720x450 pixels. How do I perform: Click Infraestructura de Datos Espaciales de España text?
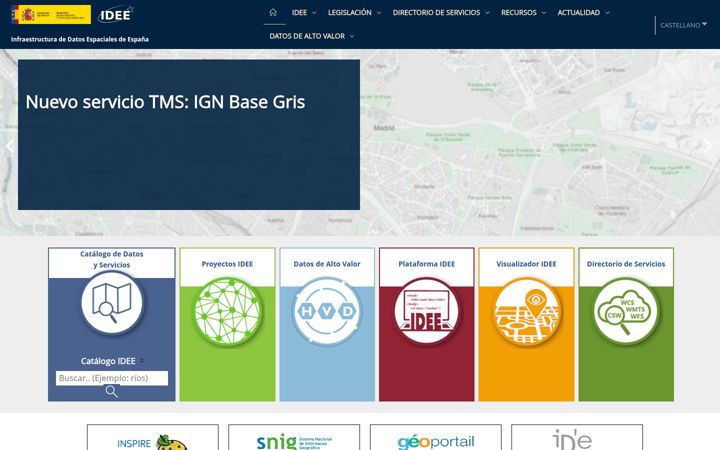(x=79, y=39)
